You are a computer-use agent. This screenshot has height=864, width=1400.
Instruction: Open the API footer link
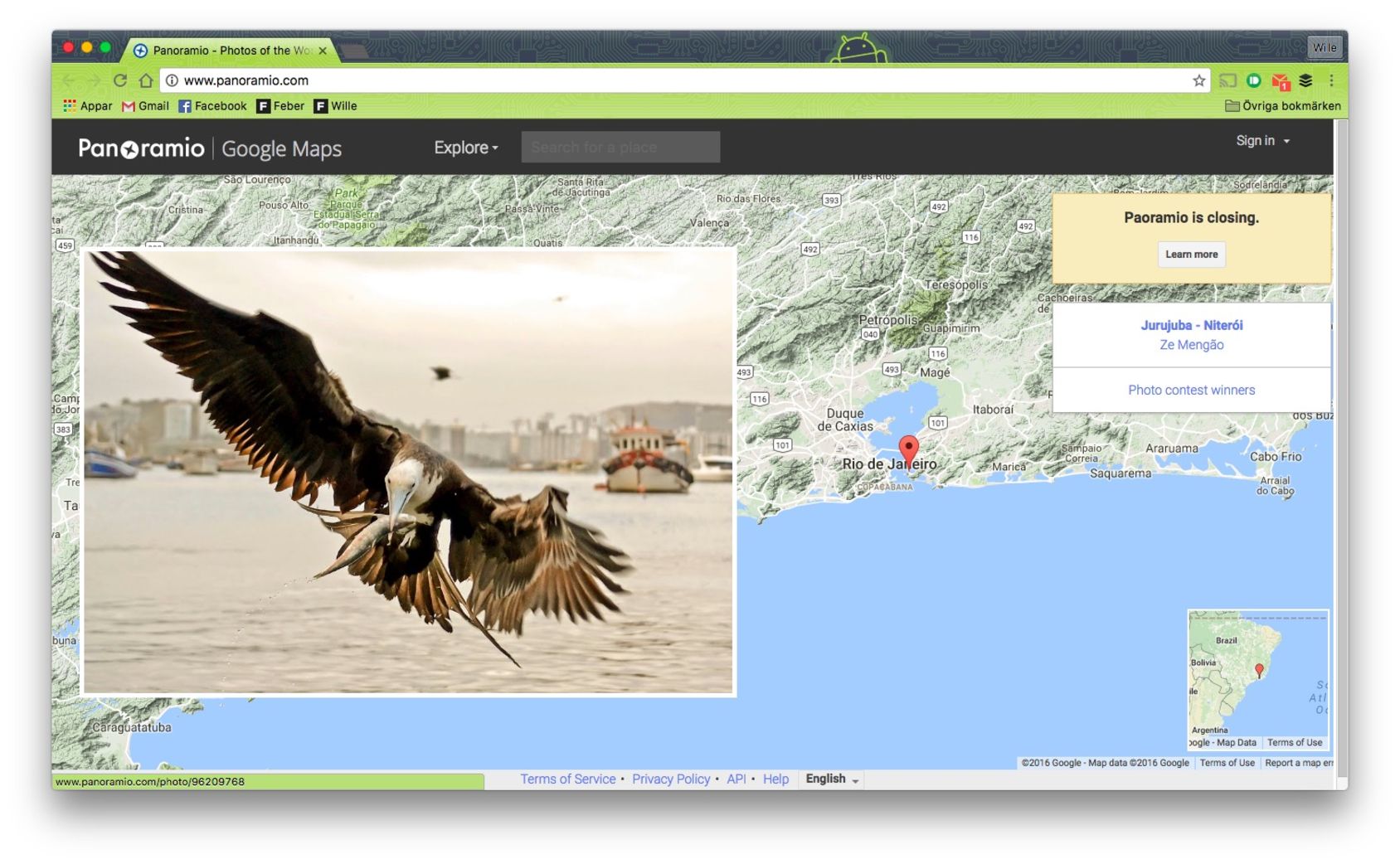[x=736, y=779]
